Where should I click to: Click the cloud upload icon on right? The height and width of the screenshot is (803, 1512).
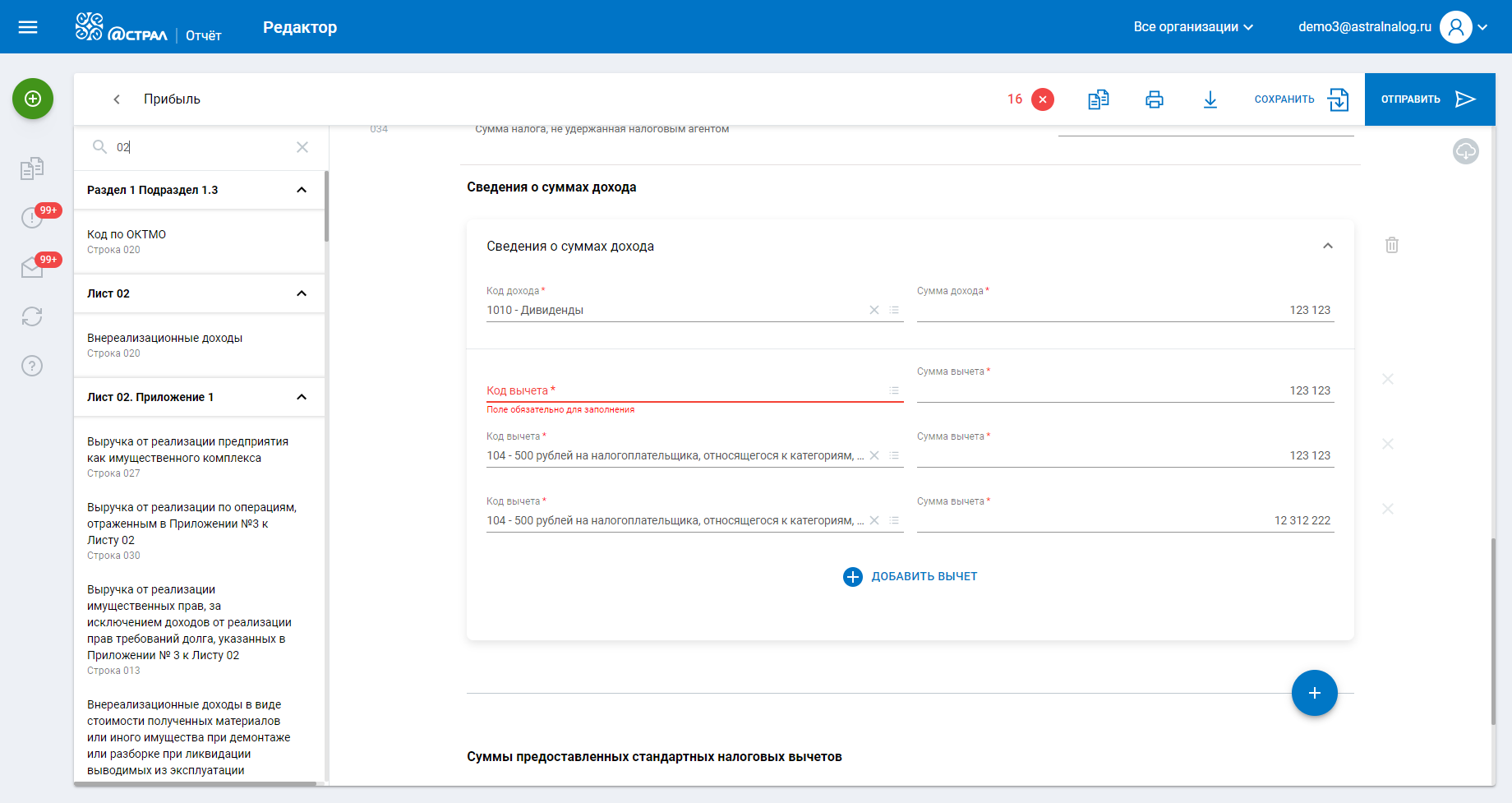1466,151
